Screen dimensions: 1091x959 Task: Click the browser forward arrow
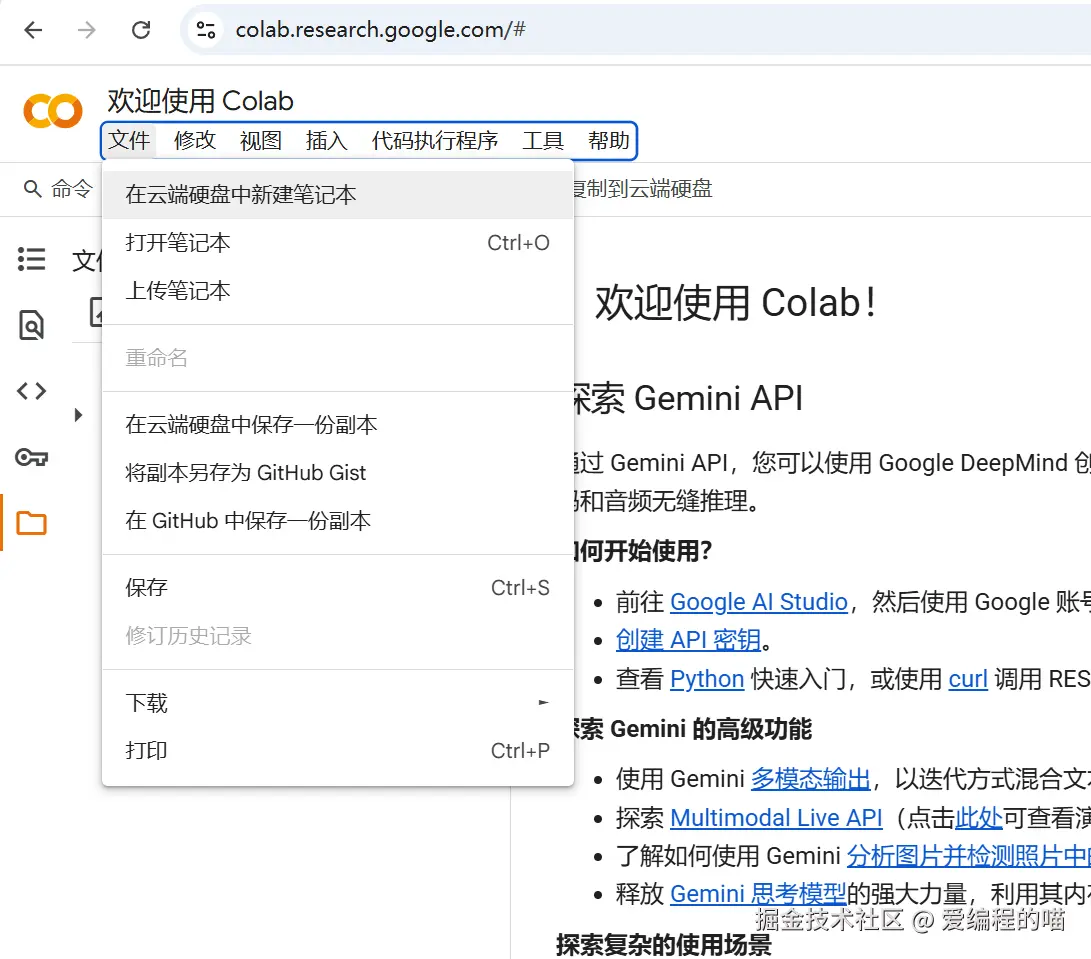(x=87, y=30)
